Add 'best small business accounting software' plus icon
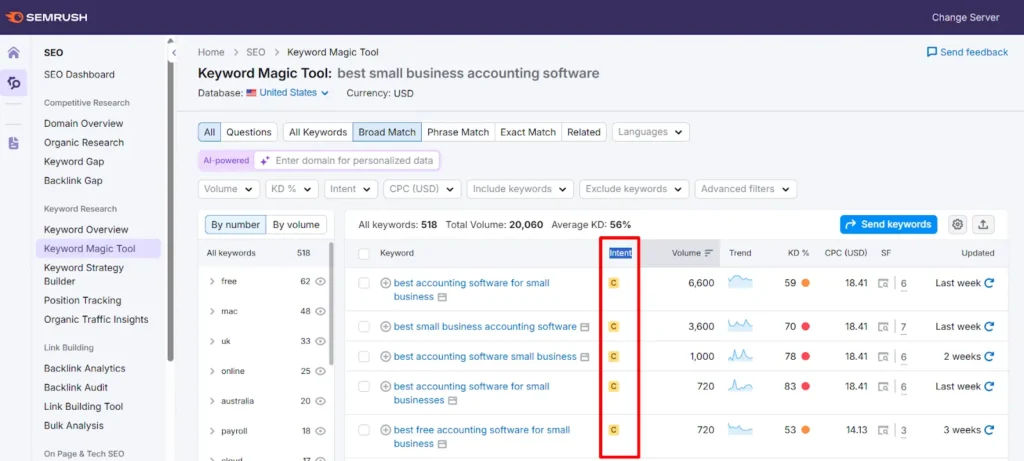Viewport: 1024px width, 461px height. [385, 326]
